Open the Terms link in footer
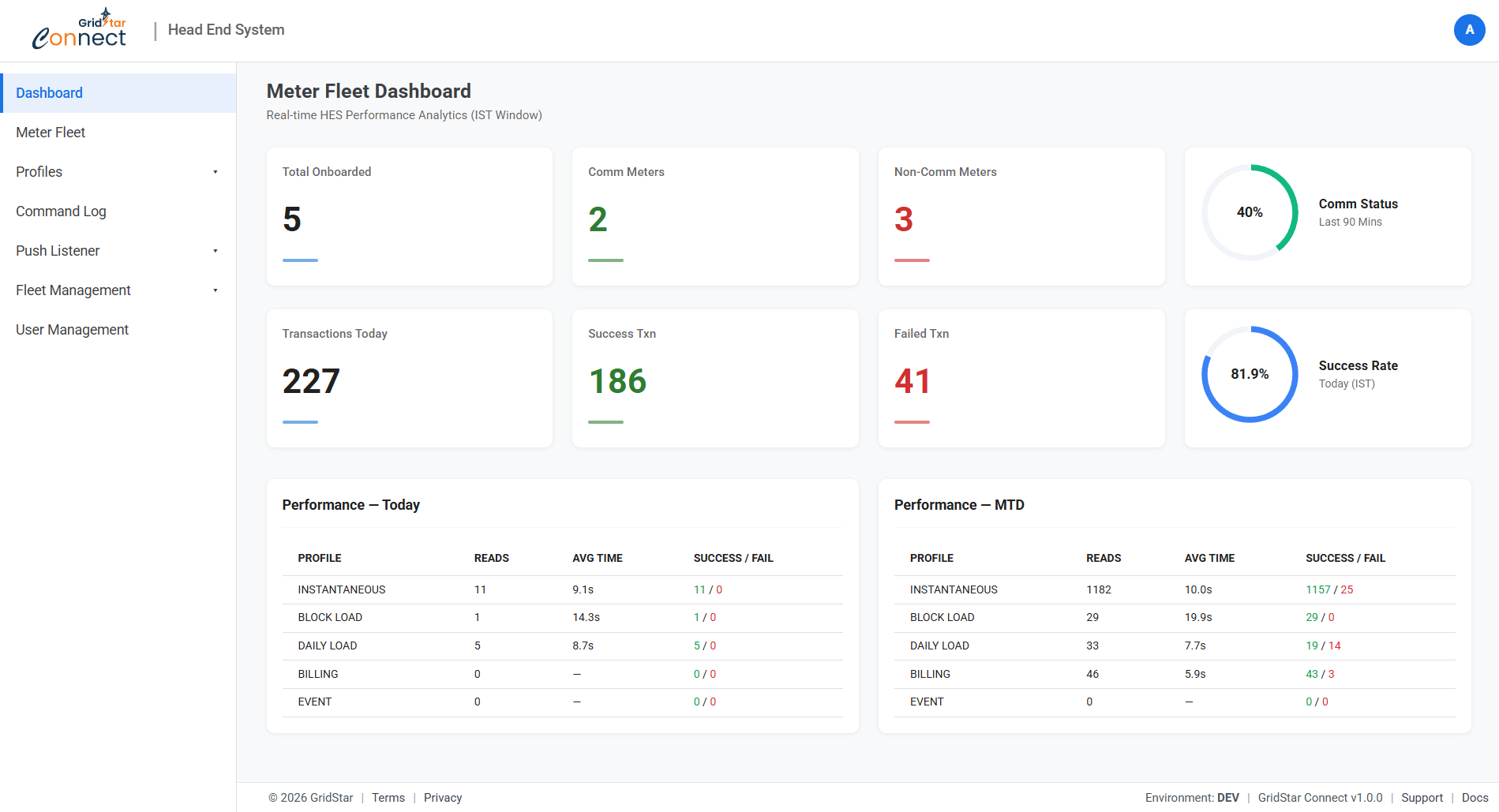 (388, 798)
